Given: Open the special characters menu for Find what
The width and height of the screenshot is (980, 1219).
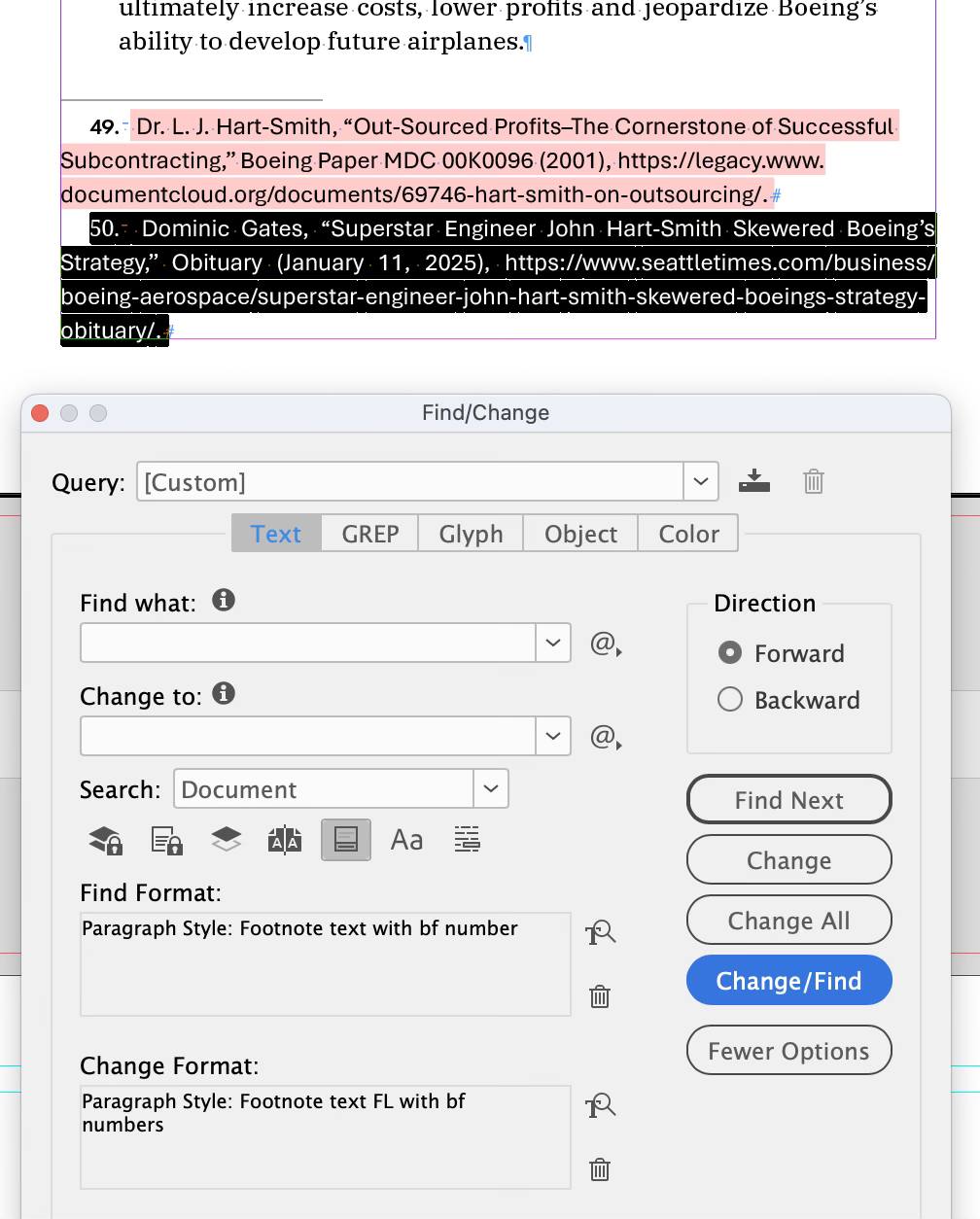Looking at the screenshot, I should [606, 644].
